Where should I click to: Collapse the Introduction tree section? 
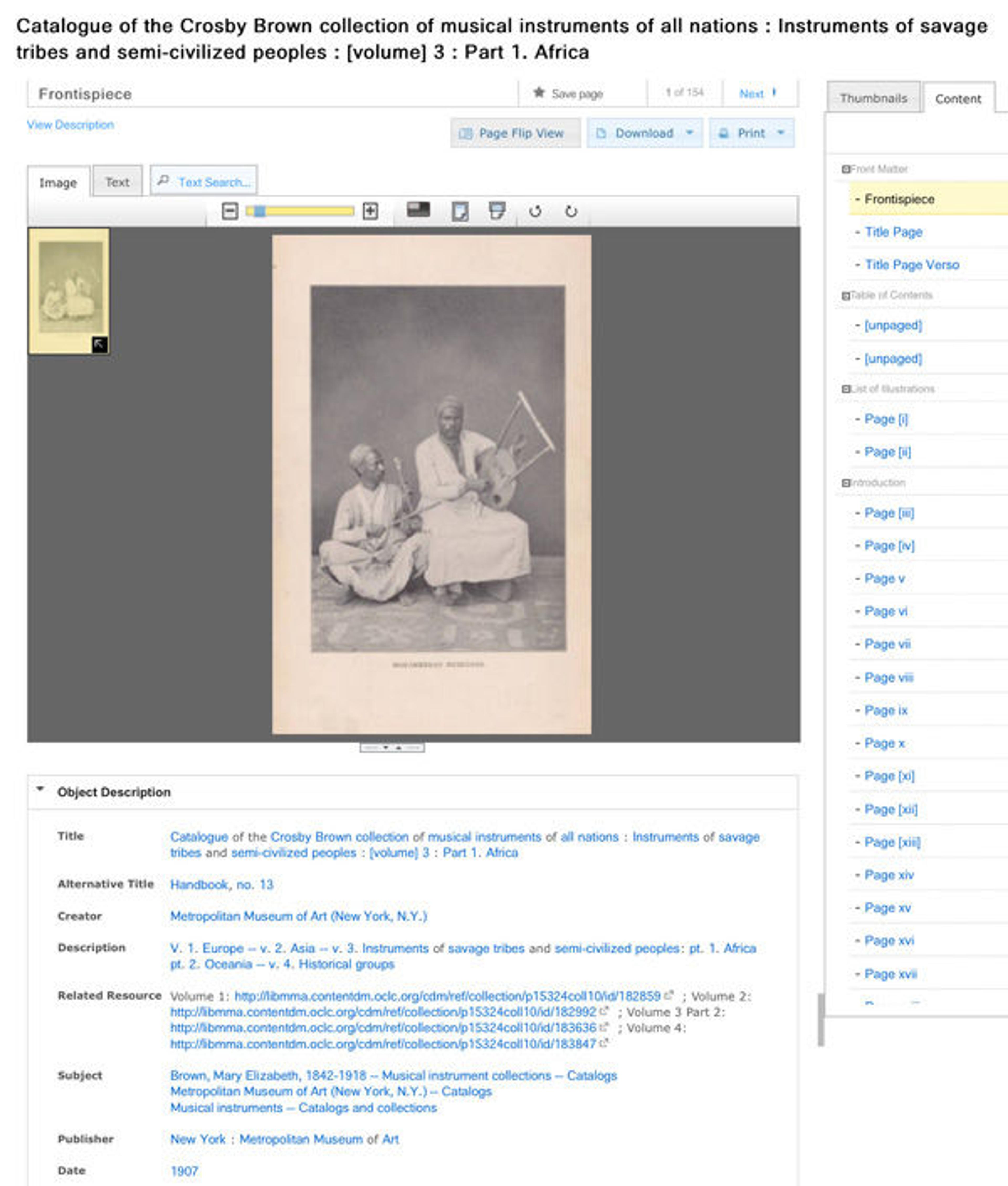point(846,483)
